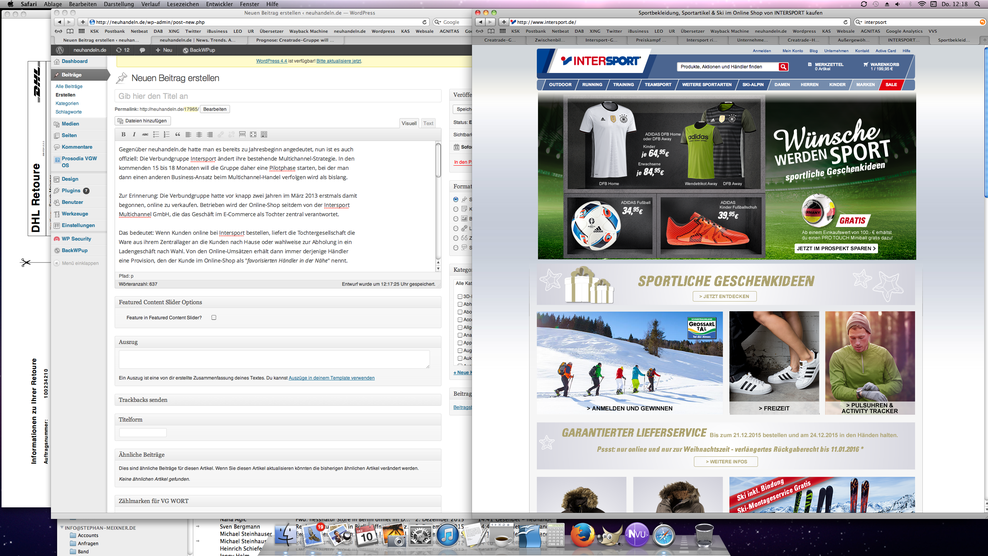Viewport: 988px width, 556px height.
Task: Open 'Medien' in WordPress sidebar
Action: coord(70,124)
